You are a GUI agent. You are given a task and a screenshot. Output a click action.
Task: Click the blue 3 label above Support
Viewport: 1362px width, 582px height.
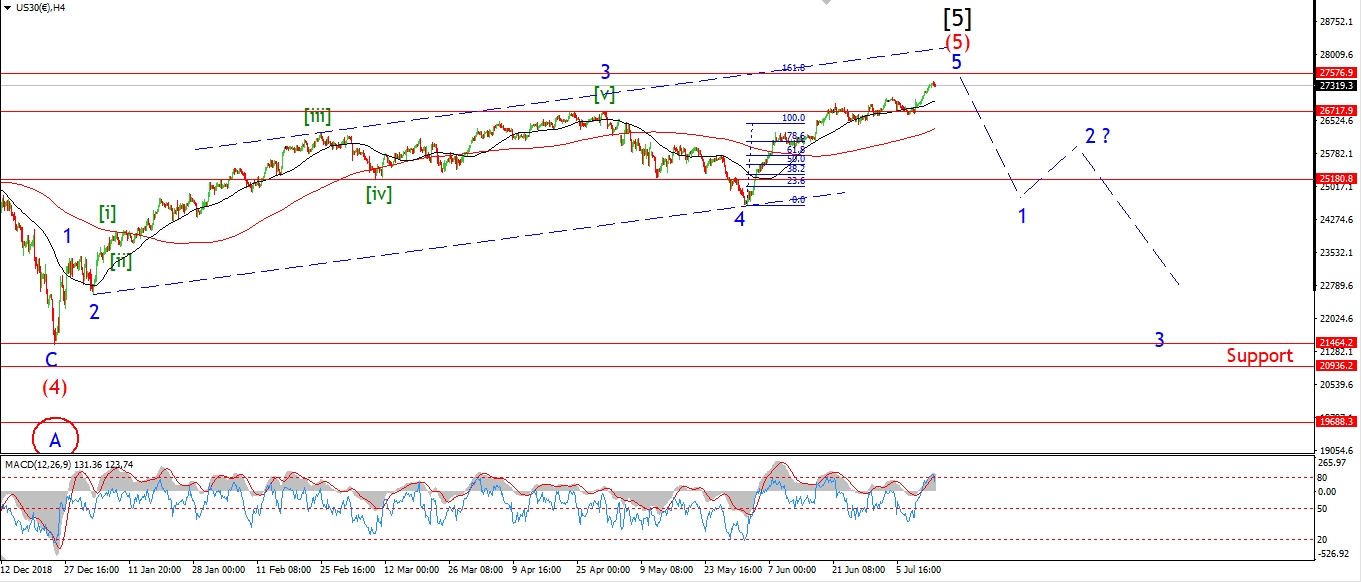pyautogui.click(x=1159, y=340)
